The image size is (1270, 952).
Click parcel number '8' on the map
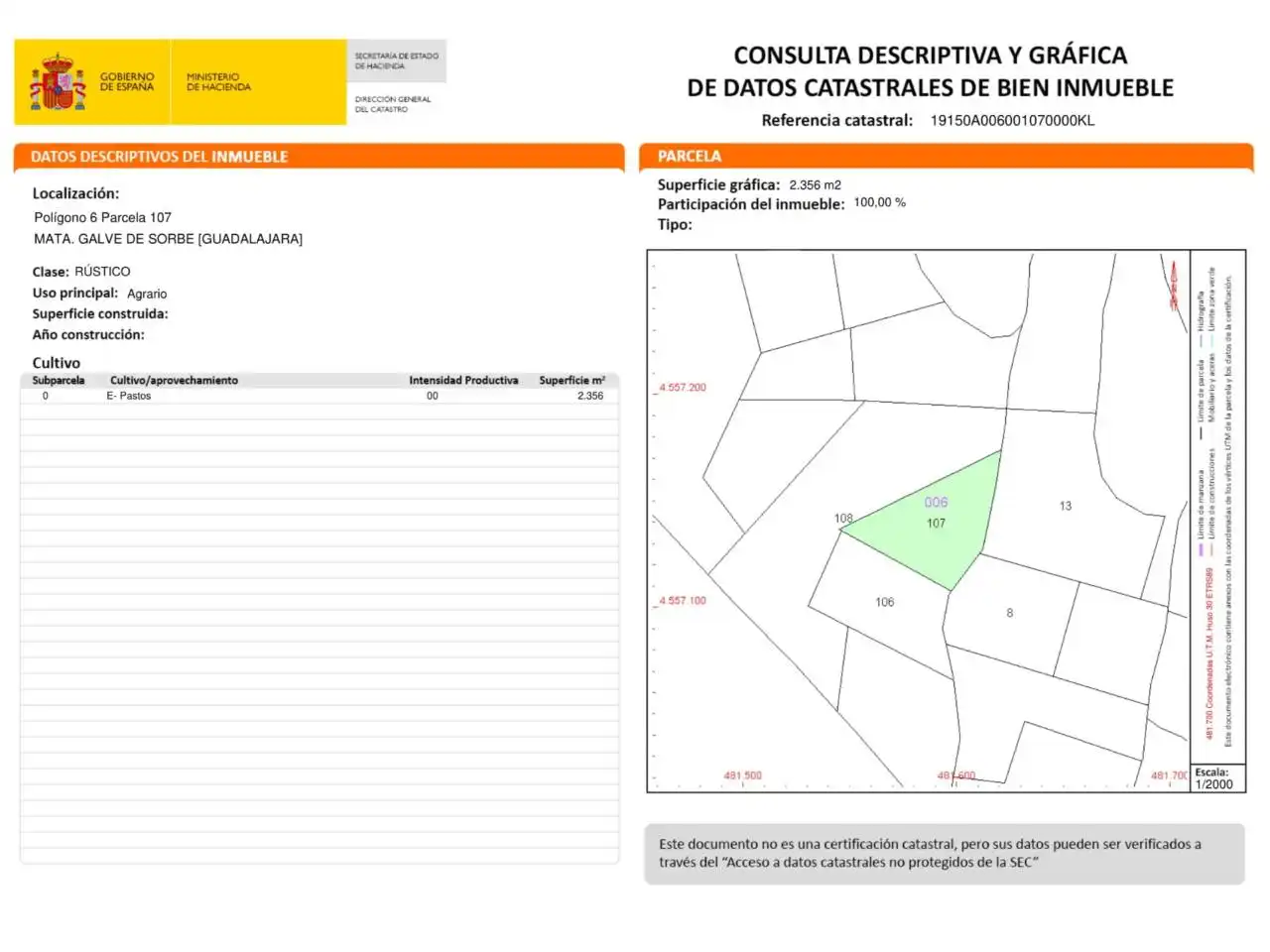(x=1010, y=613)
